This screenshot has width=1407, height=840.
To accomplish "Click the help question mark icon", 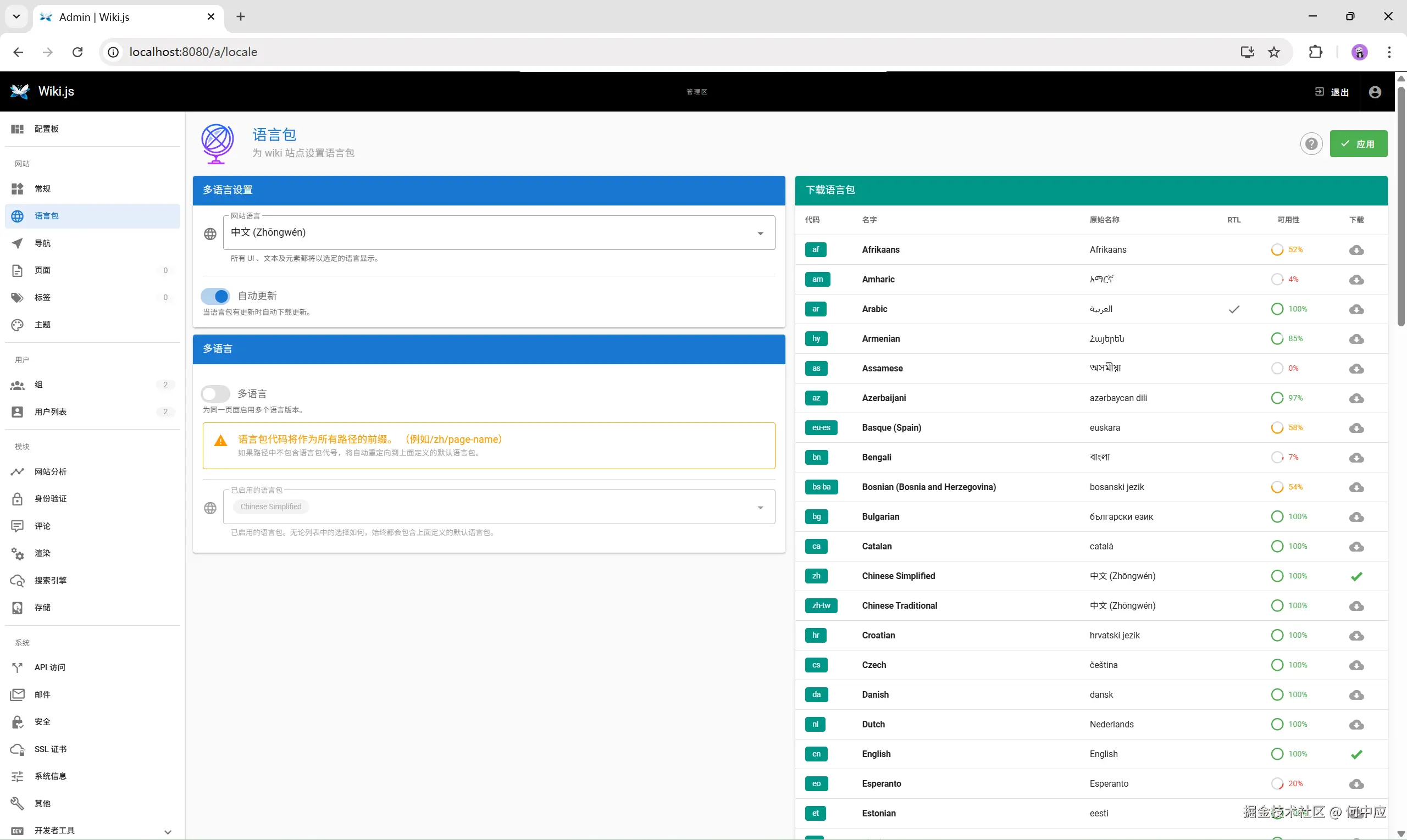I will coord(1311,144).
